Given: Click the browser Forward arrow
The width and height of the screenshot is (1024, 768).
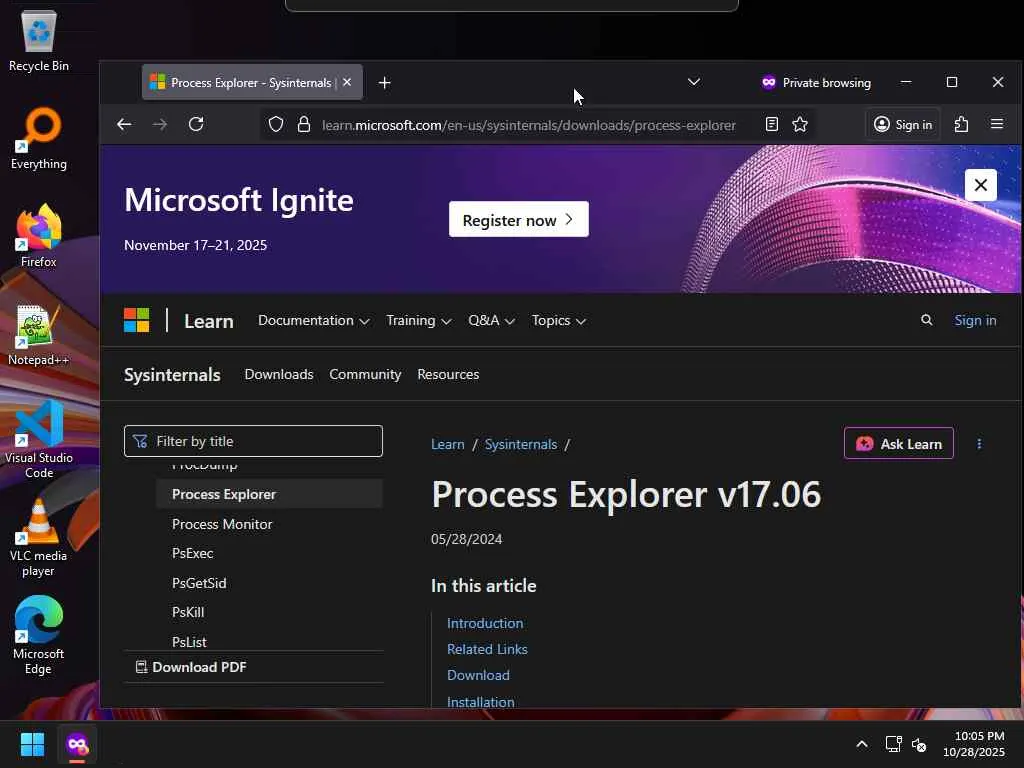Looking at the screenshot, I should 160,124.
